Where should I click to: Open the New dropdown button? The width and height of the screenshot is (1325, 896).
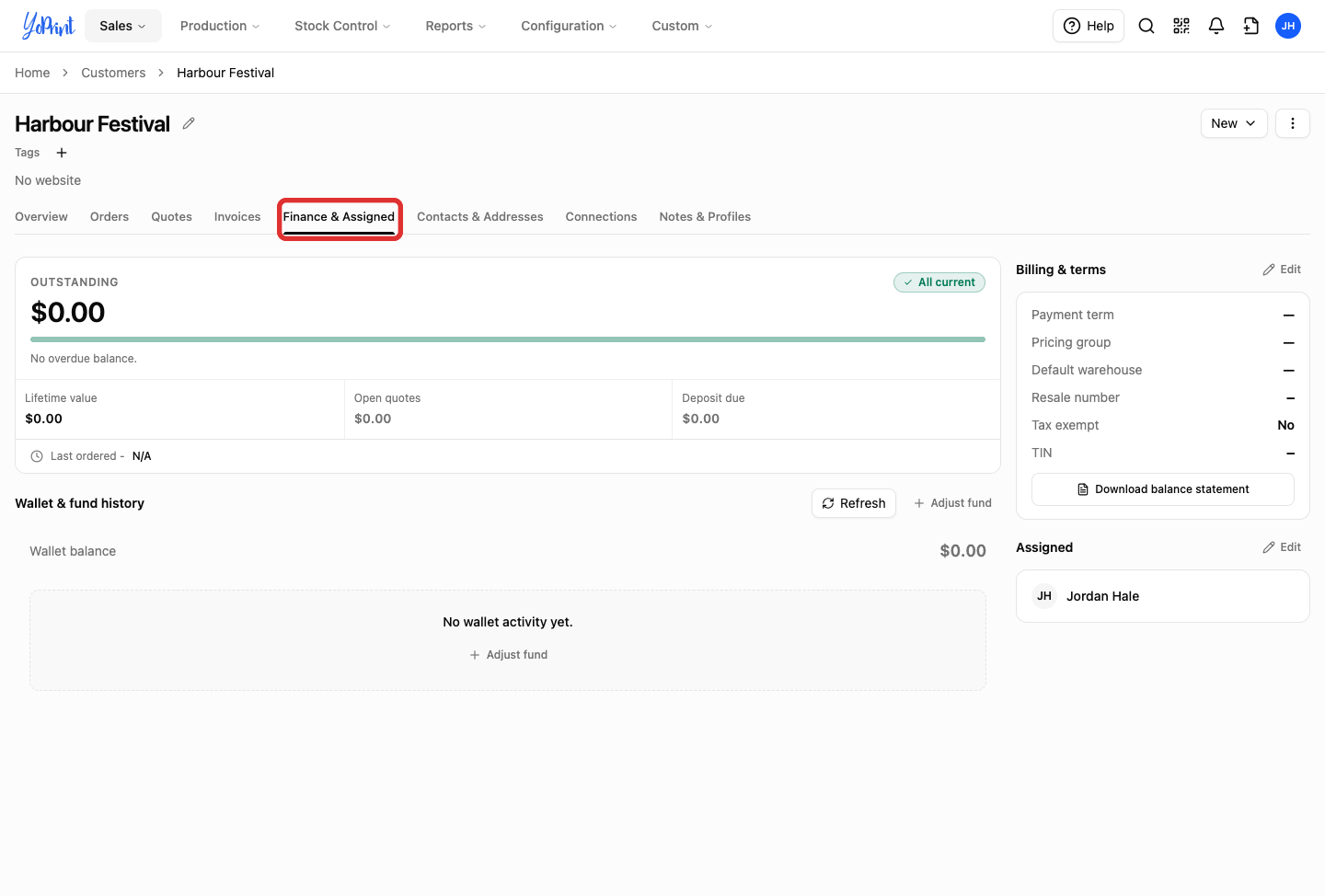point(1234,123)
